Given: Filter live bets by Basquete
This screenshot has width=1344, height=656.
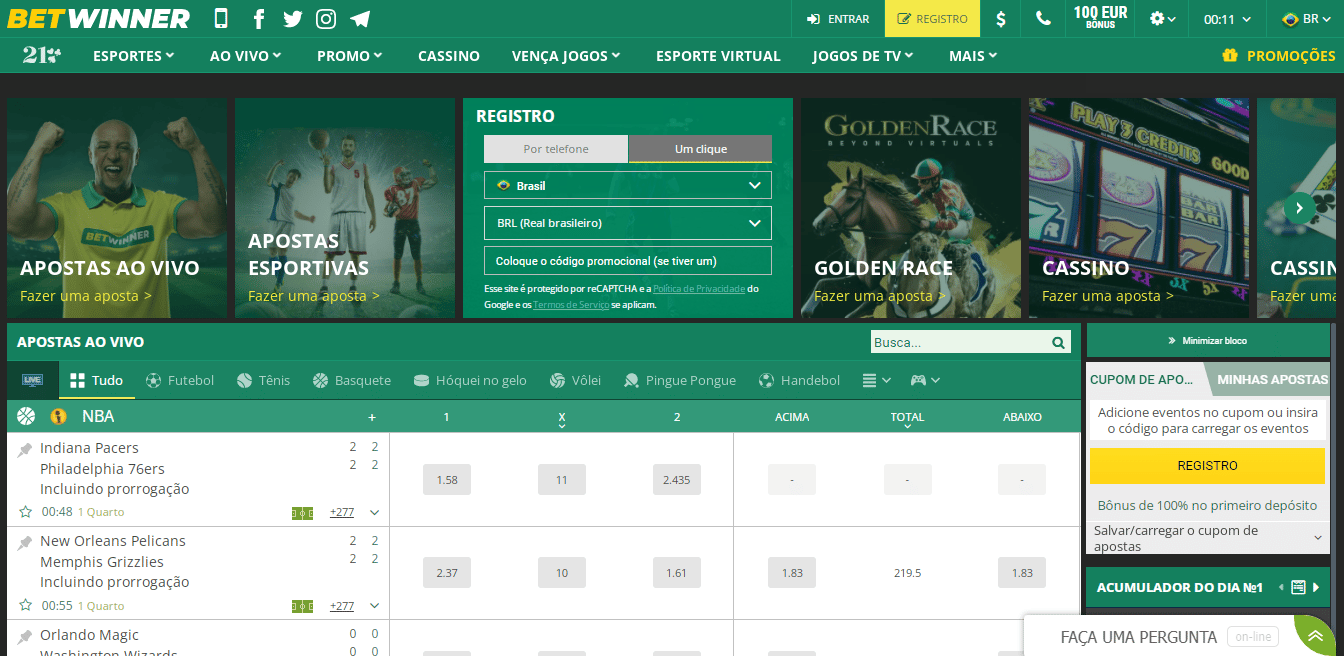Looking at the screenshot, I should 352,380.
